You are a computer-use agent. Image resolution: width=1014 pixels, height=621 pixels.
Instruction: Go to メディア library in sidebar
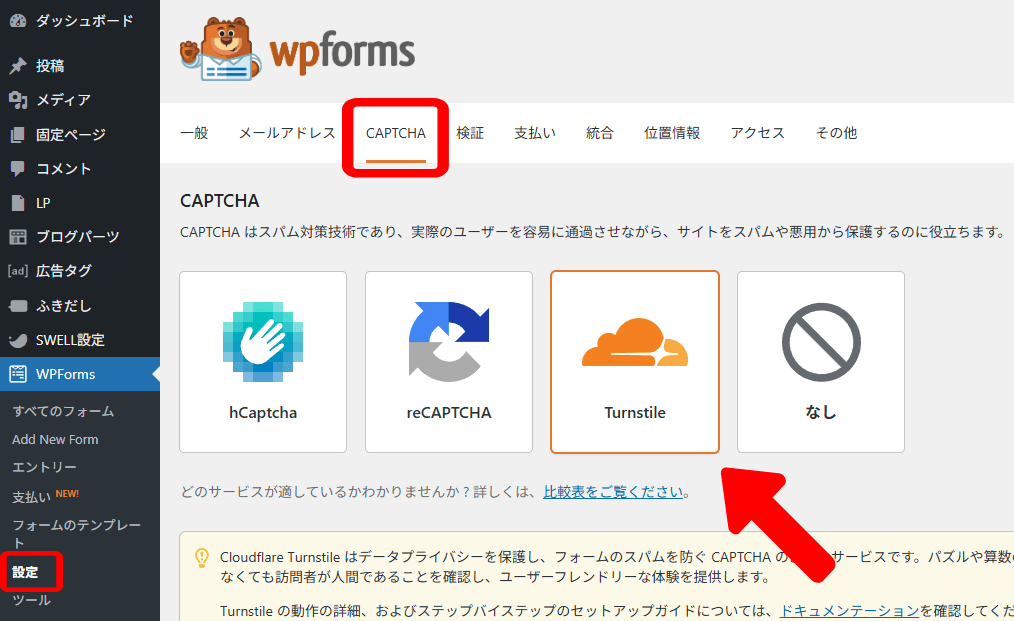pyautogui.click(x=63, y=100)
